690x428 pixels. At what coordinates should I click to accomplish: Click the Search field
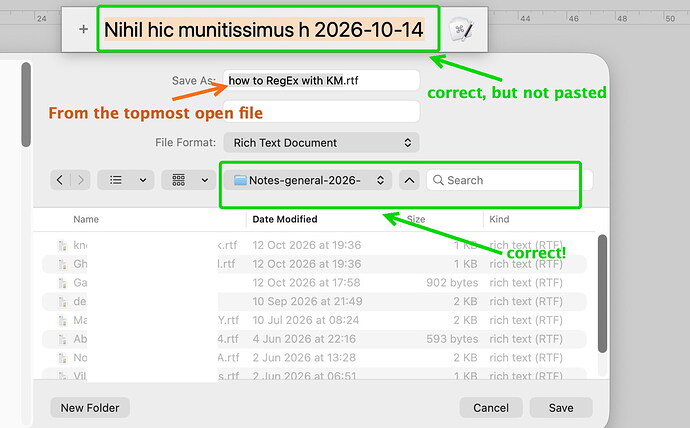510,180
